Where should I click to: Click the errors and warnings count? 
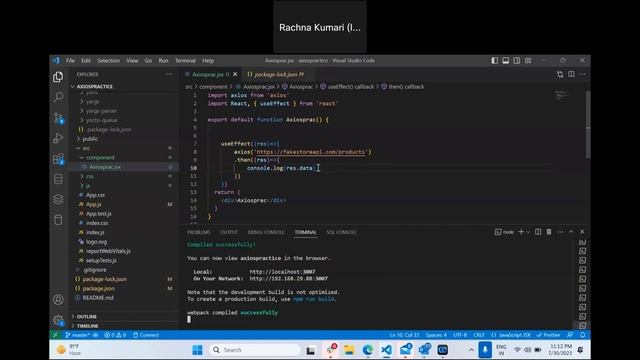coord(115,335)
